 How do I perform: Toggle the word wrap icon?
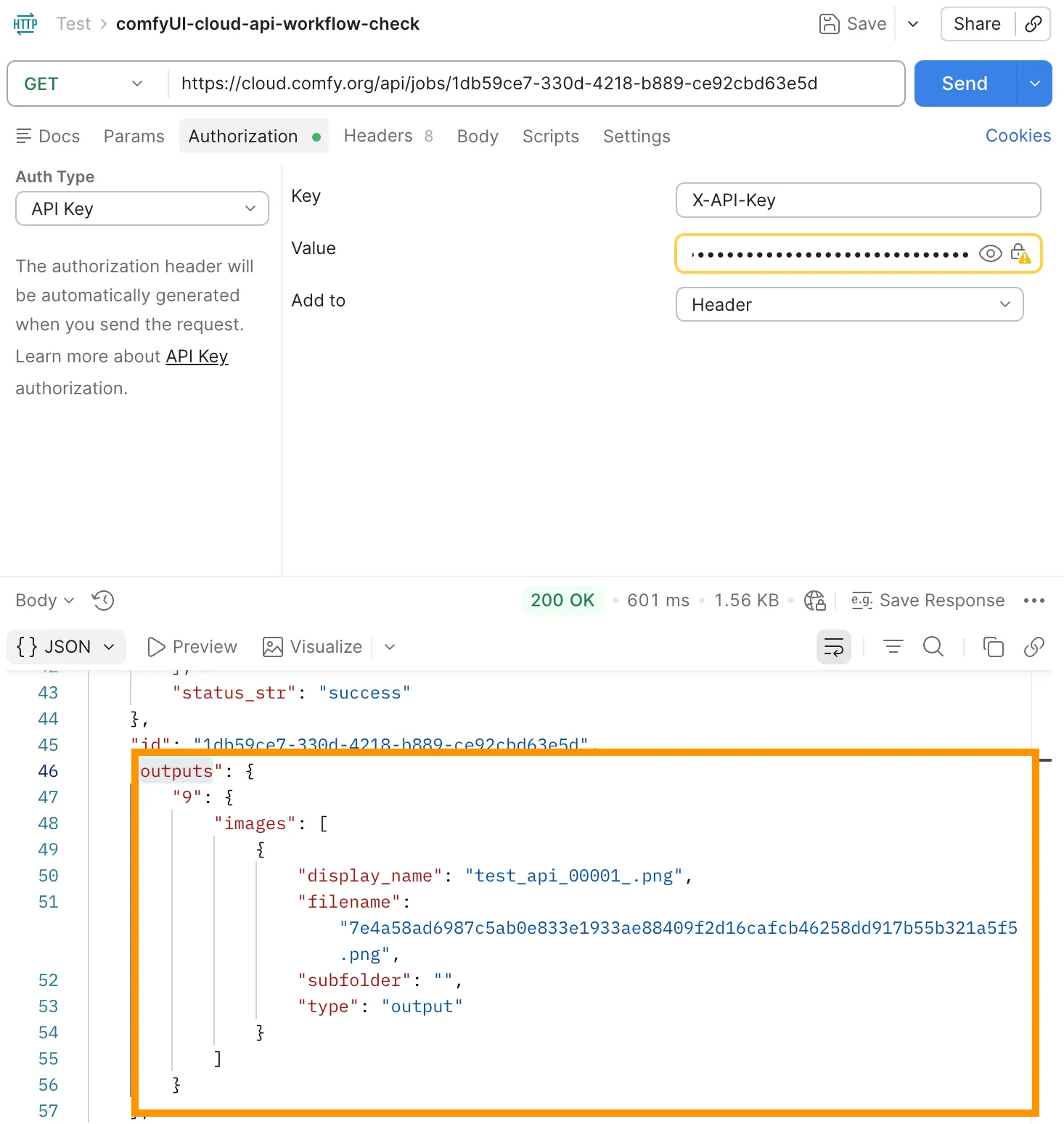(x=834, y=646)
